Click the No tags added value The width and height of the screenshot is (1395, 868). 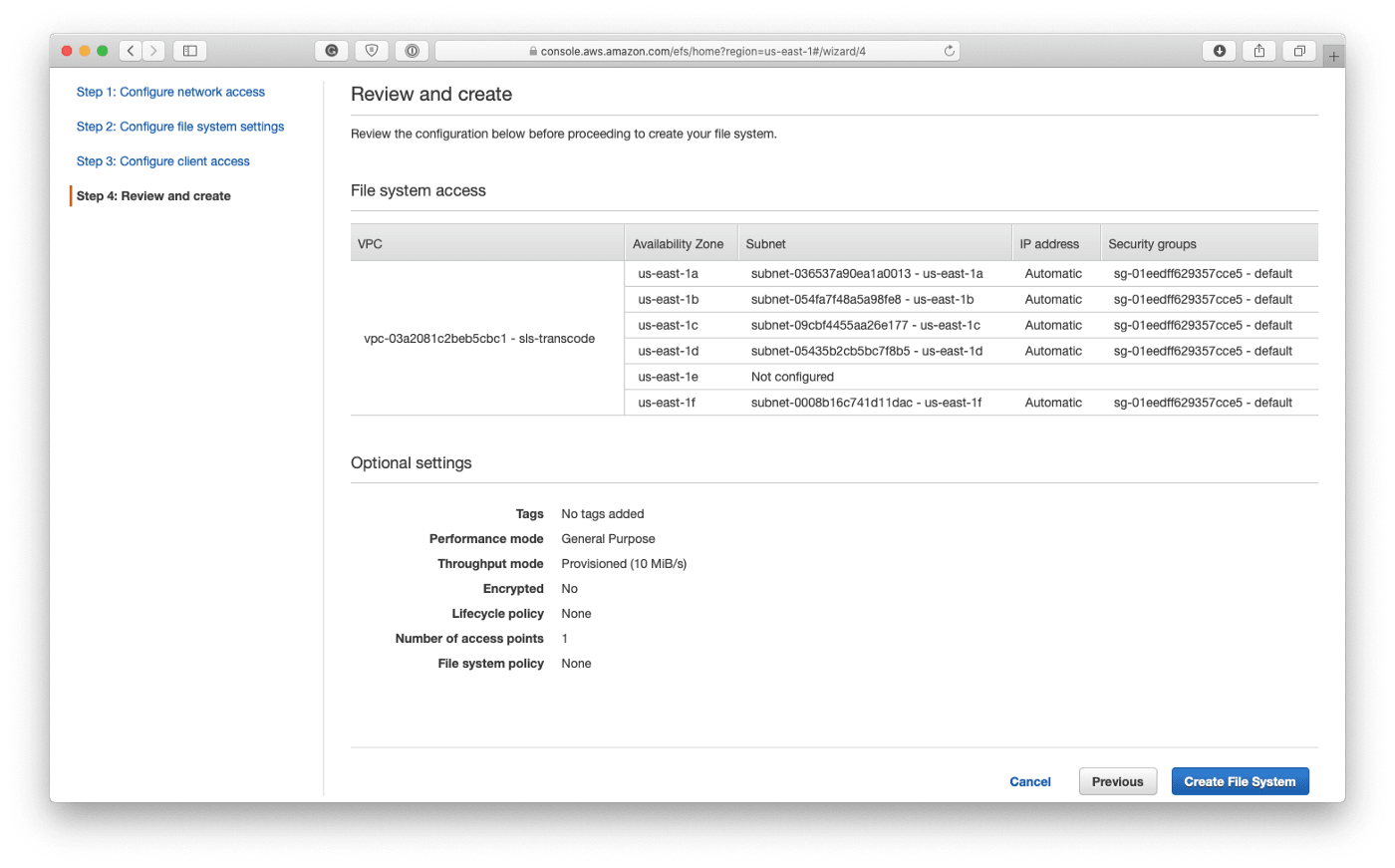point(603,514)
